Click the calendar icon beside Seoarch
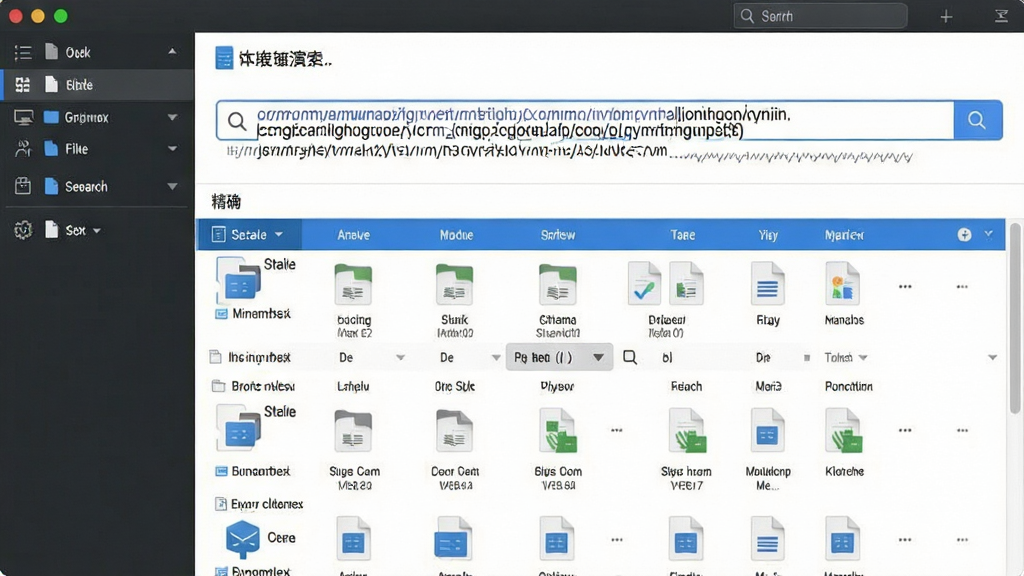 tap(23, 186)
